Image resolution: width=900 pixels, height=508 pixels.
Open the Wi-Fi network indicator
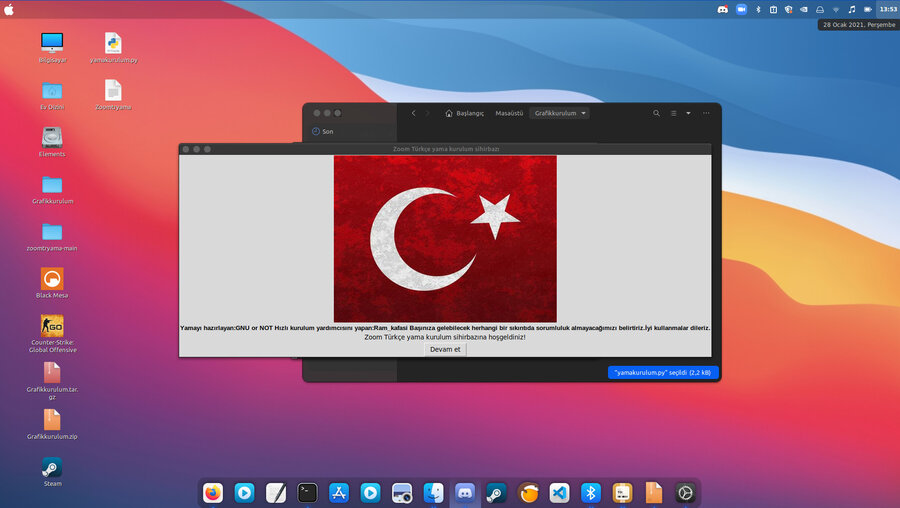click(x=836, y=9)
